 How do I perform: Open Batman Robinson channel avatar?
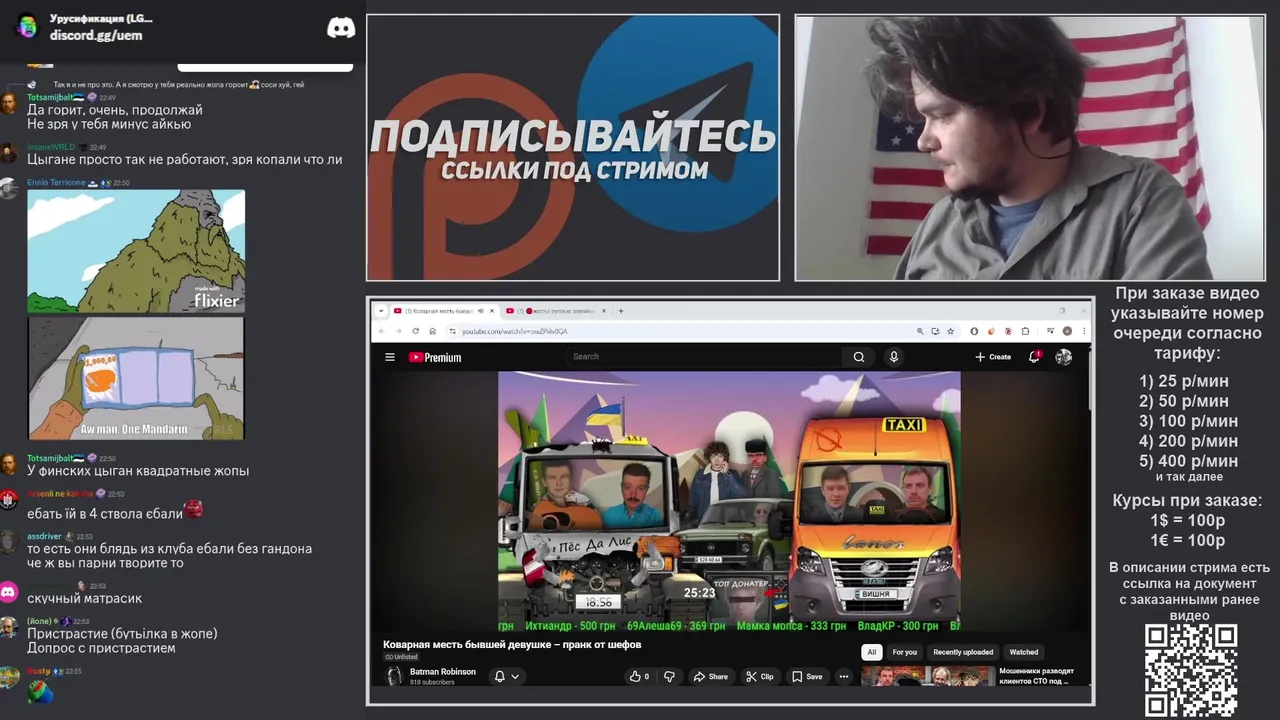coord(394,676)
